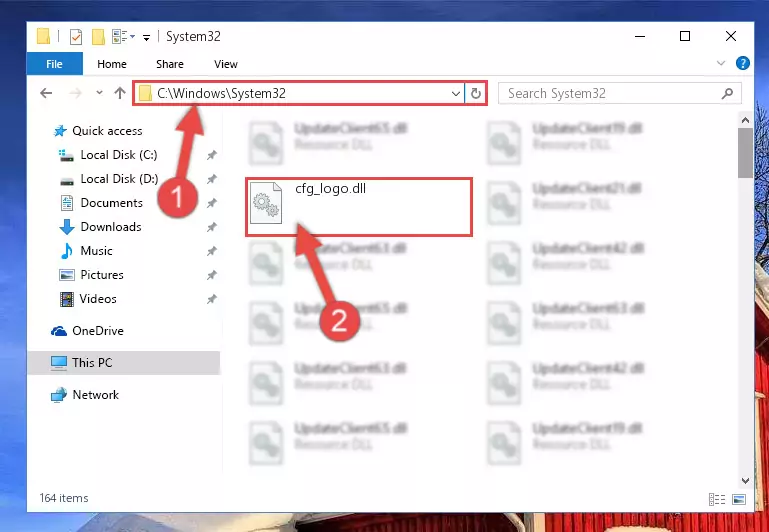Click the scrollbar down arrow
This screenshot has height=532, width=769.
(x=745, y=481)
